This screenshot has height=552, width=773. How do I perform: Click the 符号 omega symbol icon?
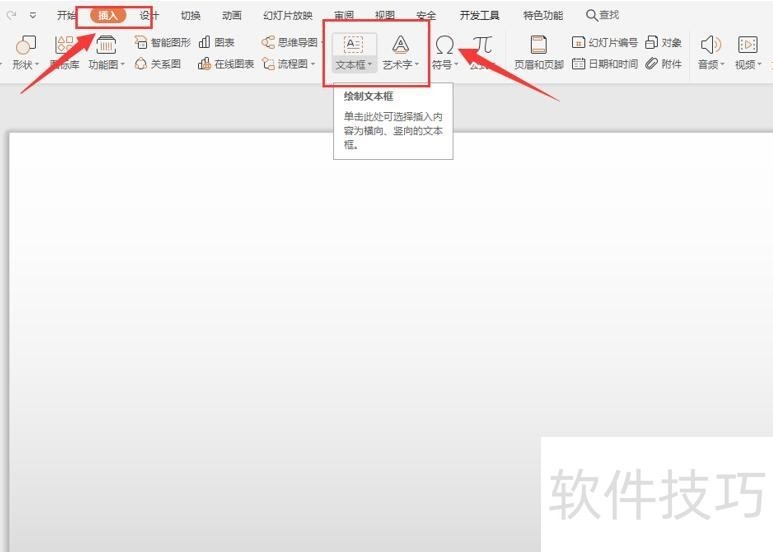pyautogui.click(x=445, y=45)
